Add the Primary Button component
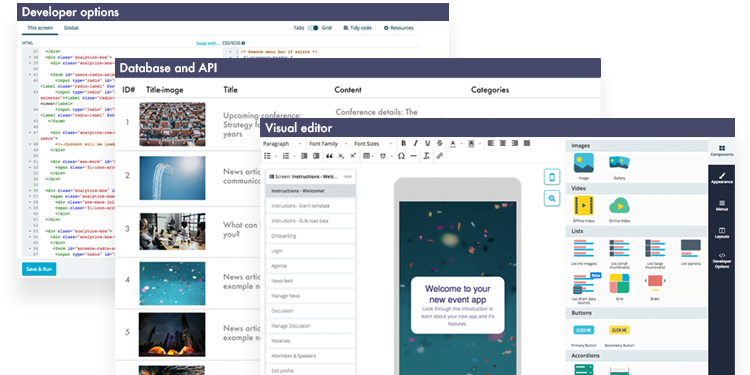The height and width of the screenshot is (375, 750). (x=584, y=336)
